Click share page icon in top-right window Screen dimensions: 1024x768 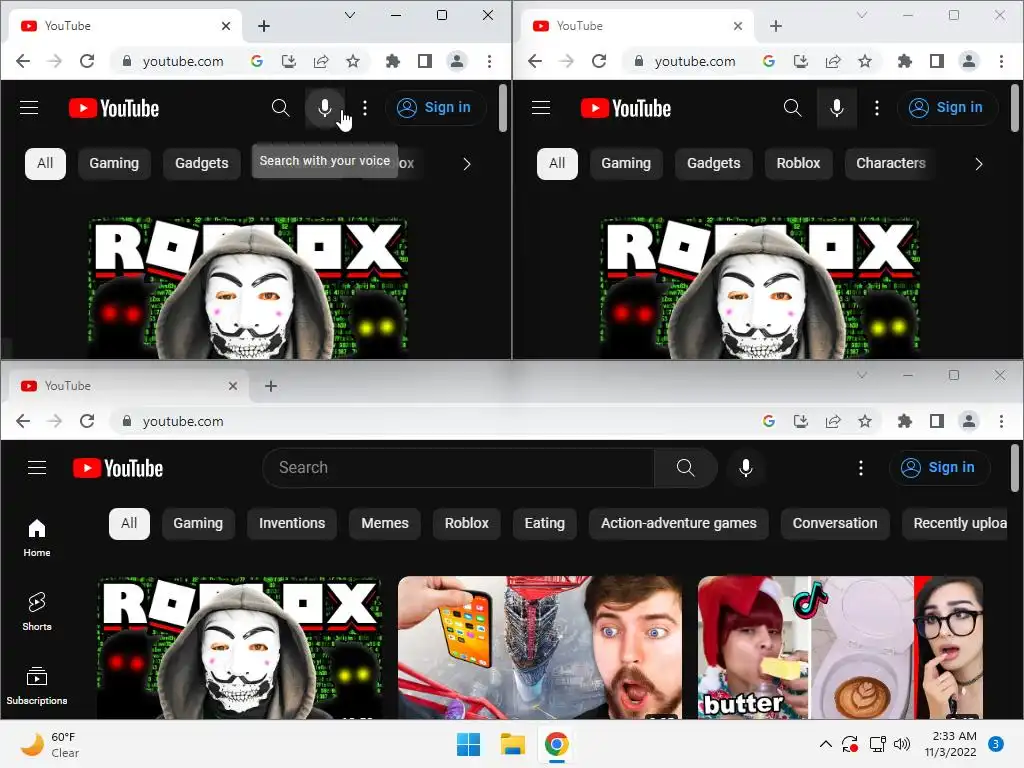tap(833, 61)
